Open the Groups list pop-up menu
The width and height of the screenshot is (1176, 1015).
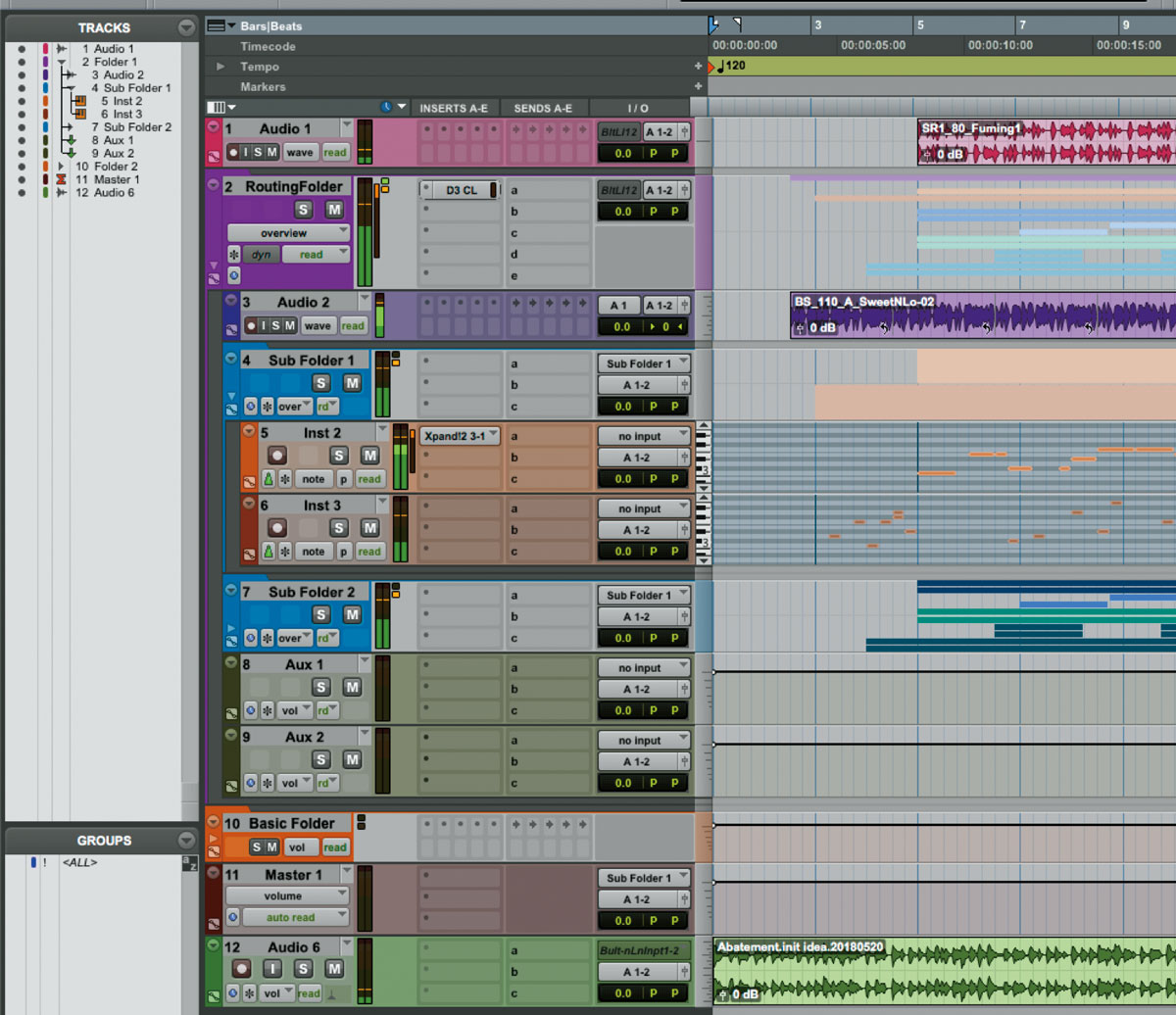tap(186, 840)
